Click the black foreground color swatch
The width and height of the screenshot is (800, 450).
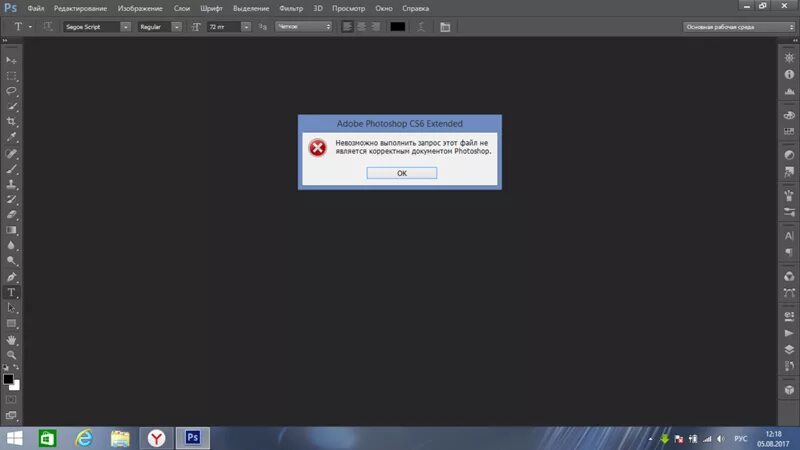[7, 378]
